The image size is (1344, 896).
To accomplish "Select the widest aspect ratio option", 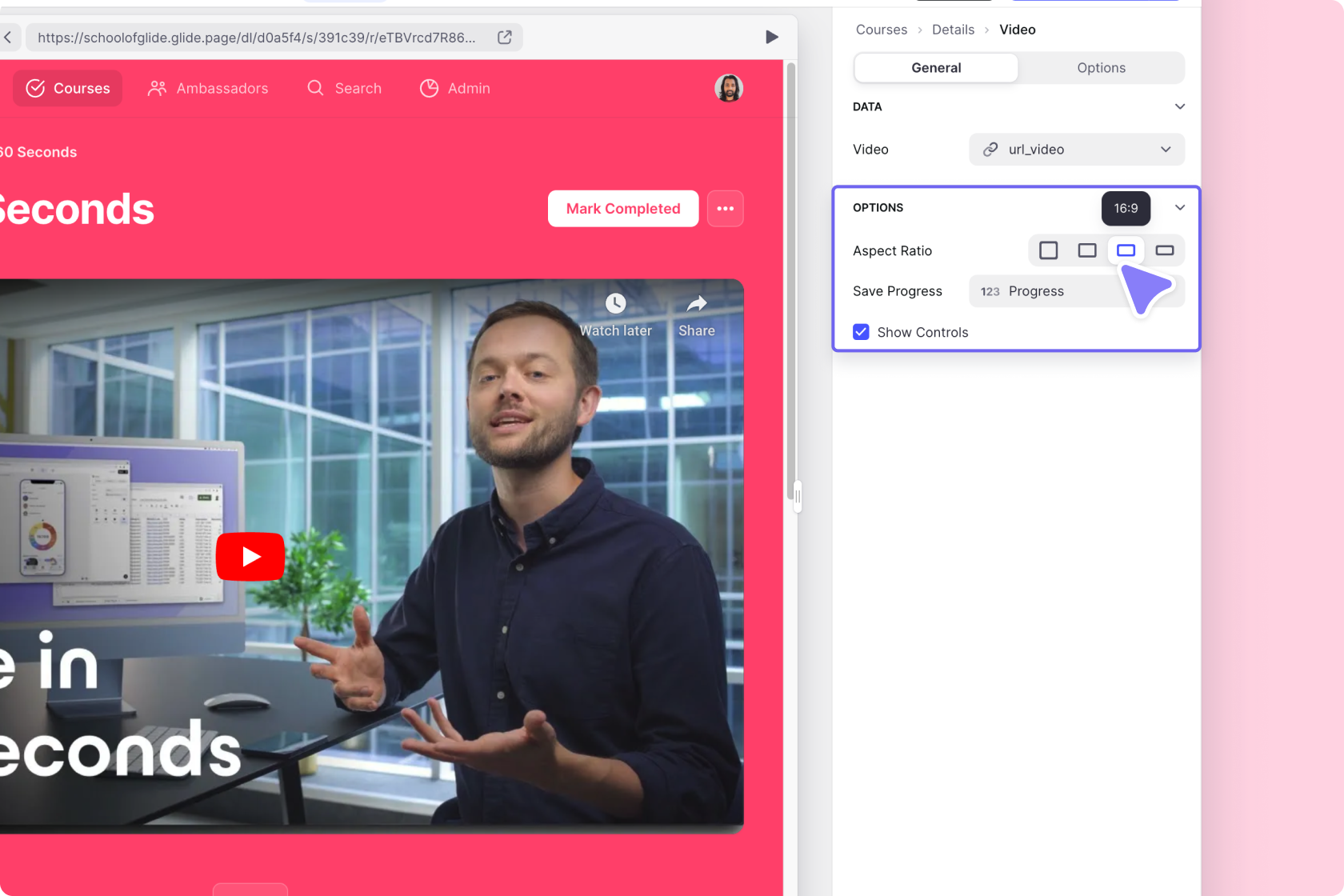I will pyautogui.click(x=1165, y=250).
